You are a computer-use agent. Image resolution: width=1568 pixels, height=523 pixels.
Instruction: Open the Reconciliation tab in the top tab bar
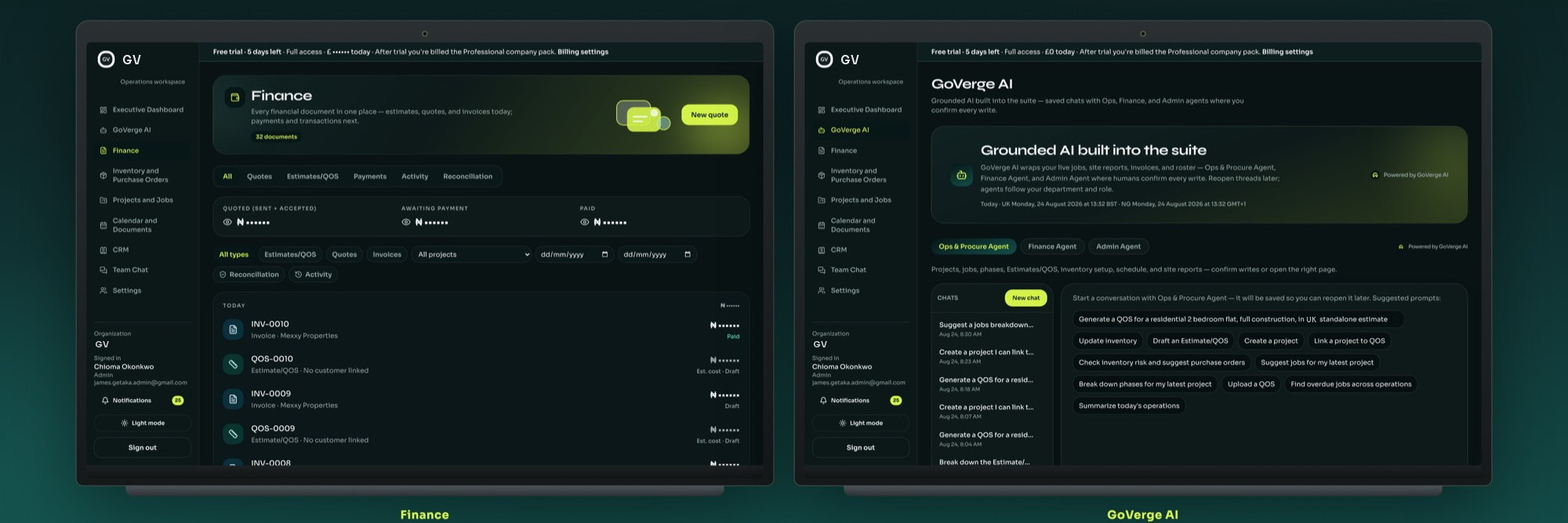click(x=468, y=177)
